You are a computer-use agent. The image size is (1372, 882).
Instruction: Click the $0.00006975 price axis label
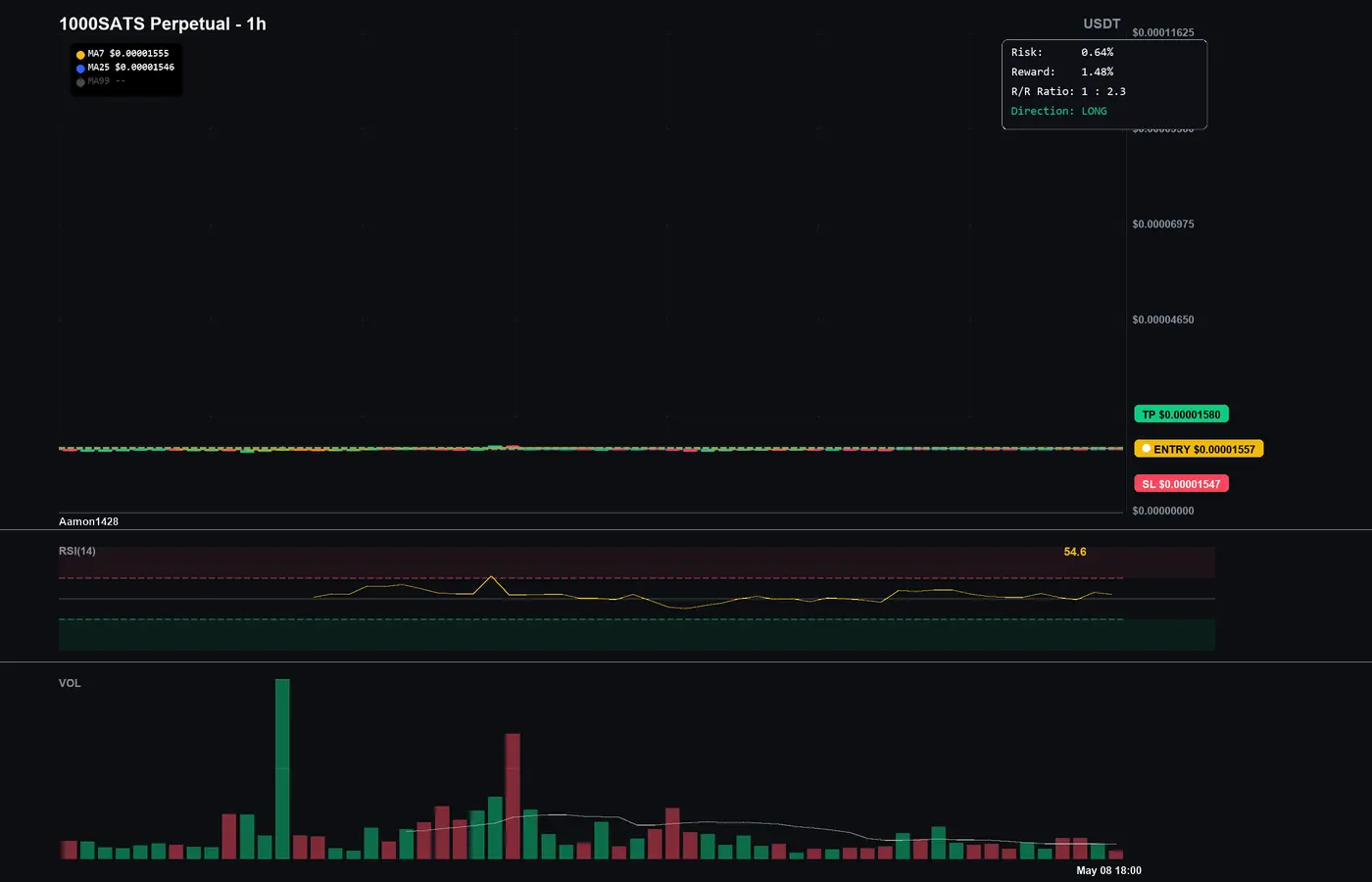pyautogui.click(x=1163, y=224)
